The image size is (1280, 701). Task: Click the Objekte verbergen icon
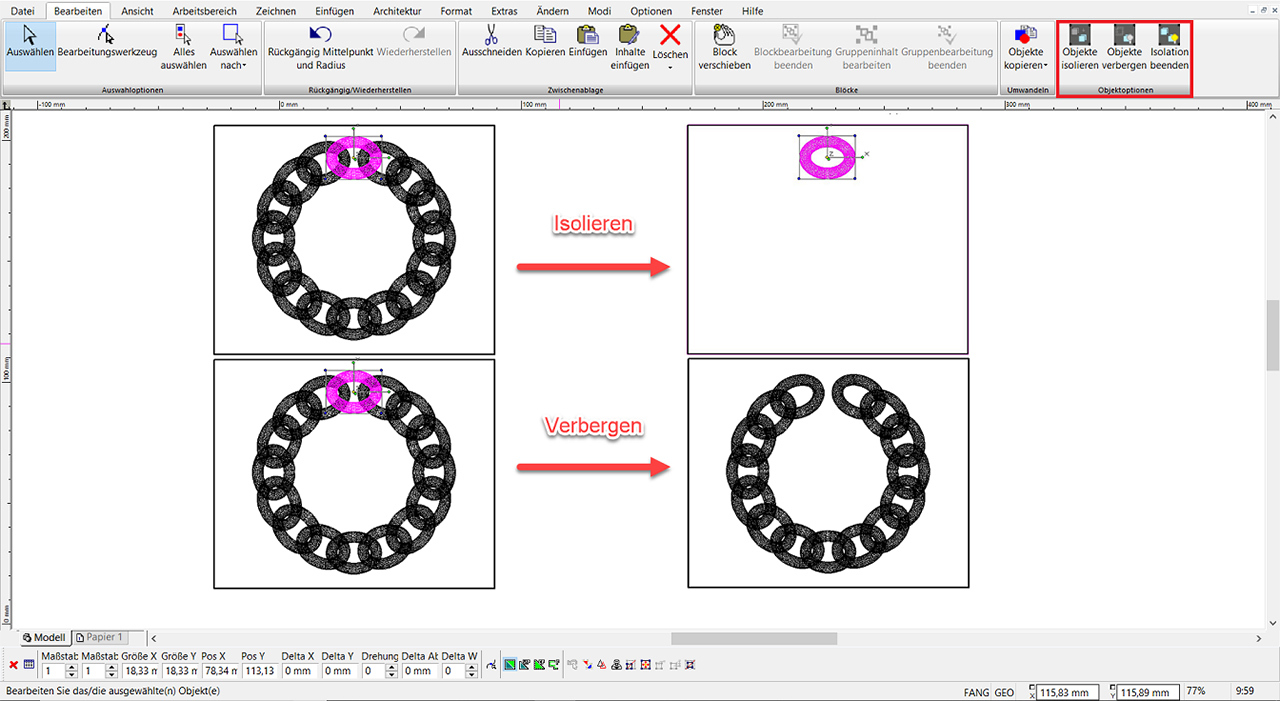pos(1124,36)
